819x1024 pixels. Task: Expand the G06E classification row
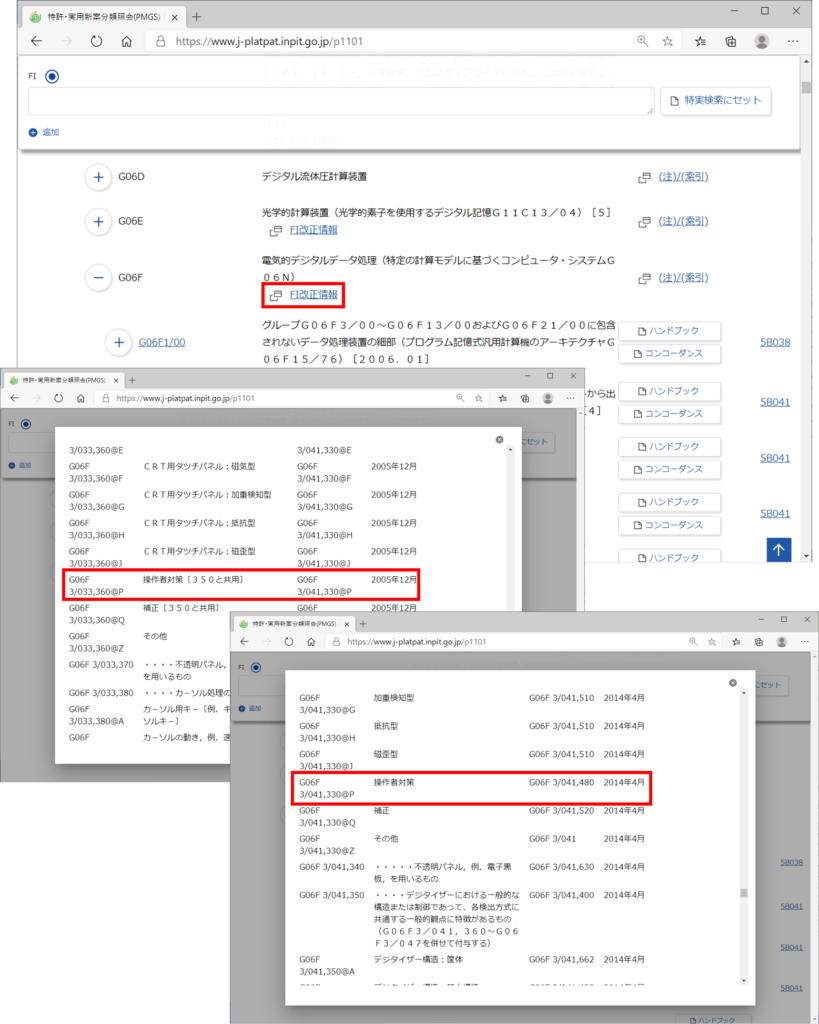click(98, 221)
